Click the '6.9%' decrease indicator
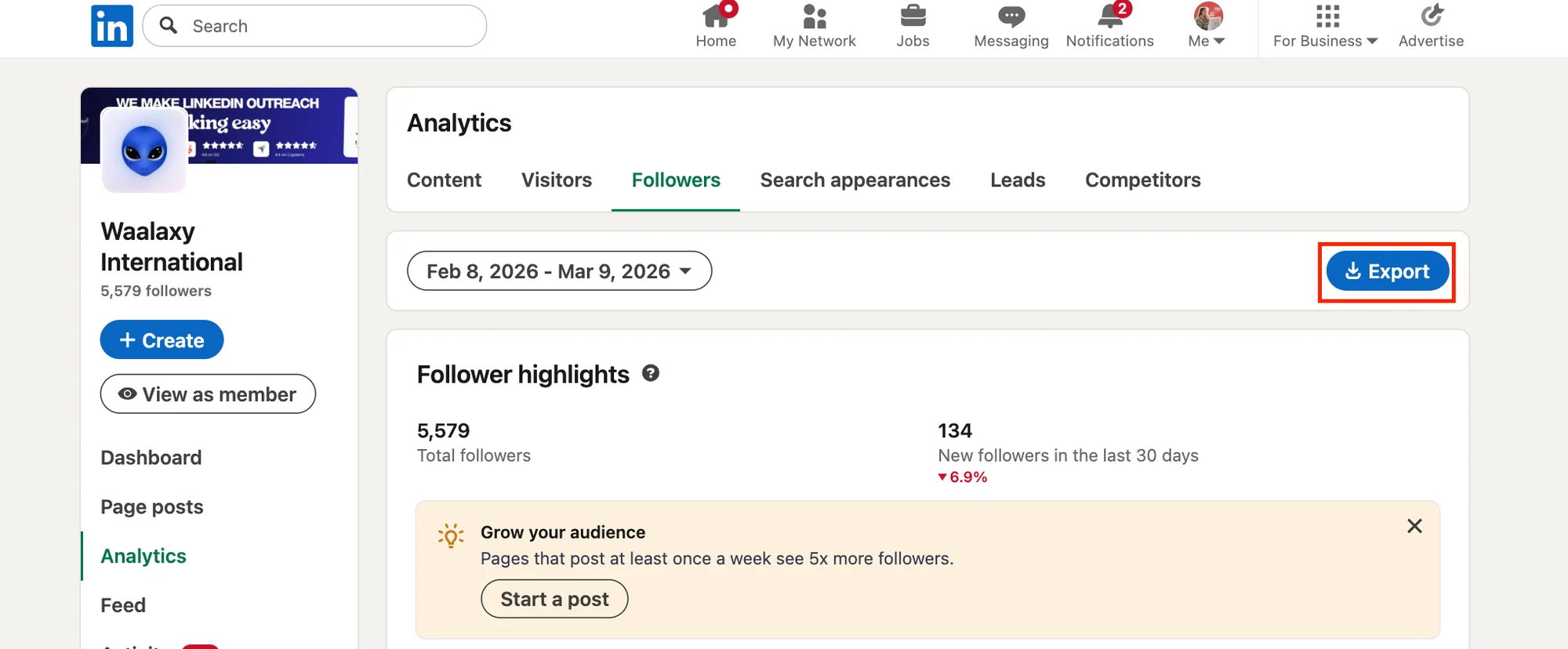The height and width of the screenshot is (649, 1568). tap(963, 477)
